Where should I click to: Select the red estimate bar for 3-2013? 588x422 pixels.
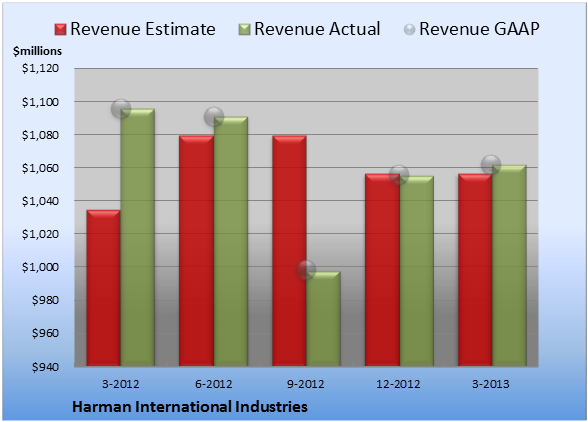475,270
